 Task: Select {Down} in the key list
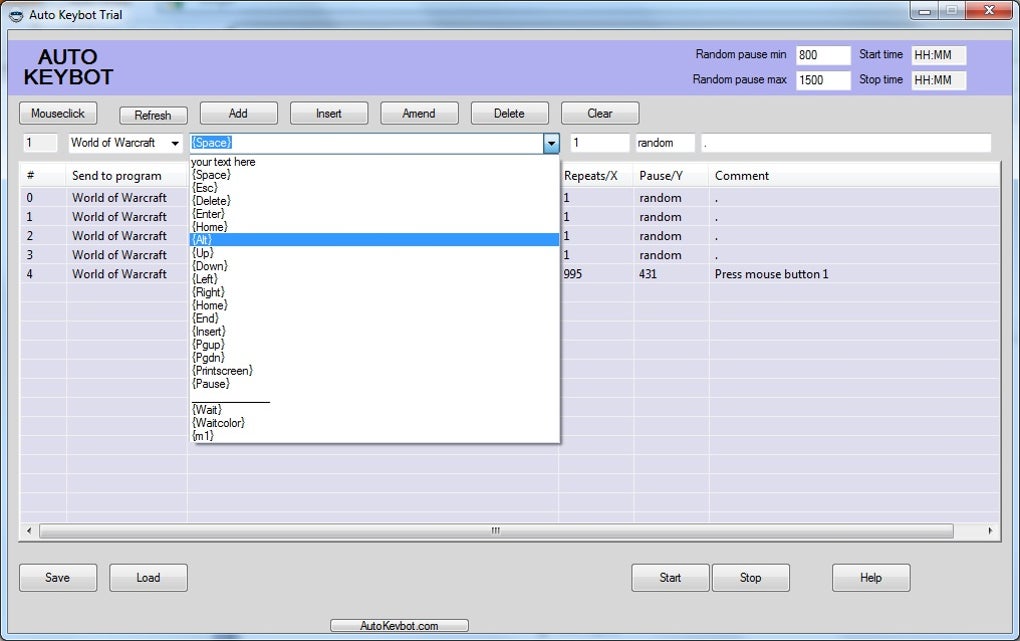click(375, 266)
